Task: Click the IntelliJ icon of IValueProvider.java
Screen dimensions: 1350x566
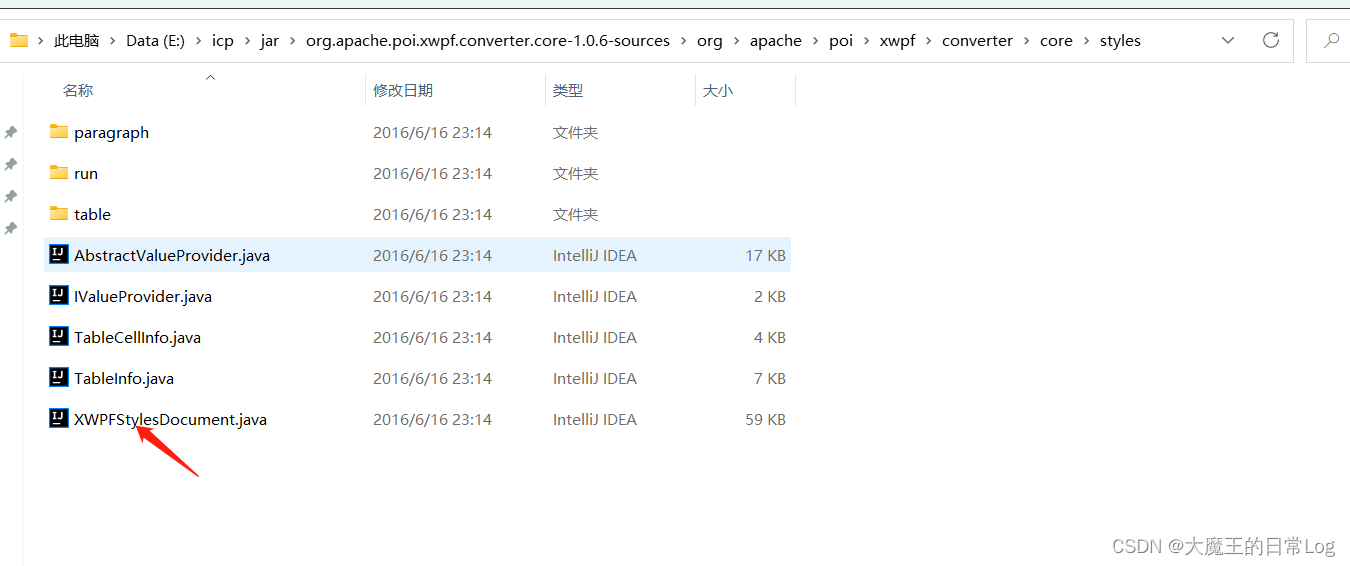Action: (59, 295)
